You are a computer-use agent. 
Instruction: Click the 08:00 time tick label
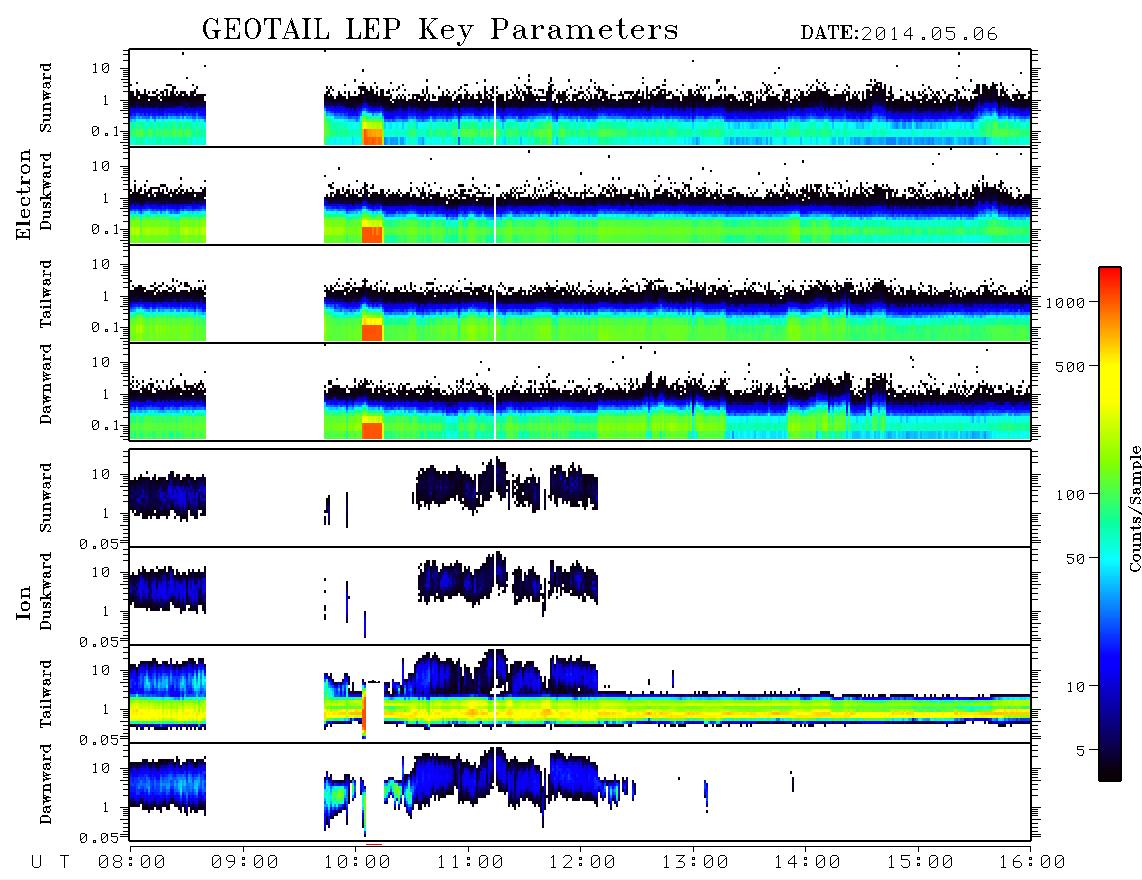click(x=132, y=863)
